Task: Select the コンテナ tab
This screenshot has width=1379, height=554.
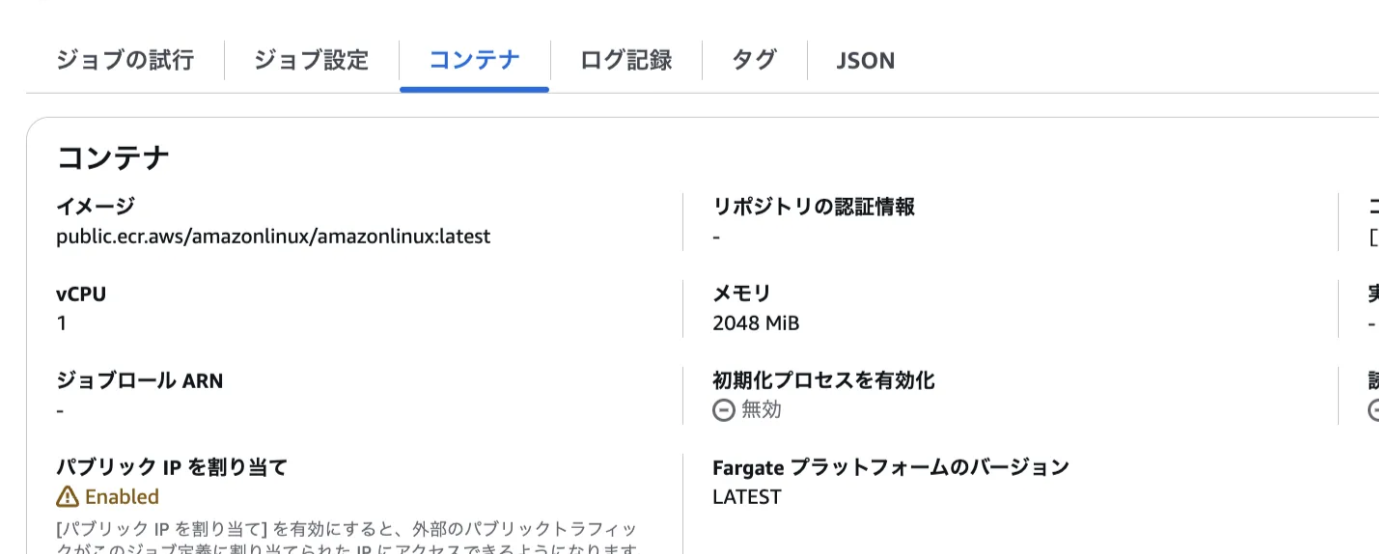Action: click(x=474, y=60)
